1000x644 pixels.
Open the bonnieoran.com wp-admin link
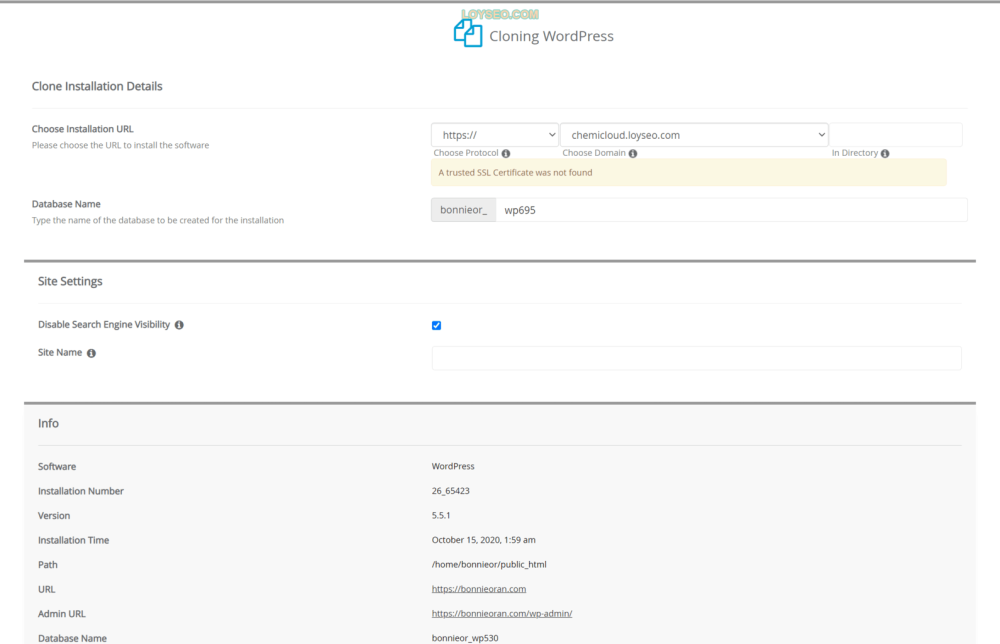(502, 613)
